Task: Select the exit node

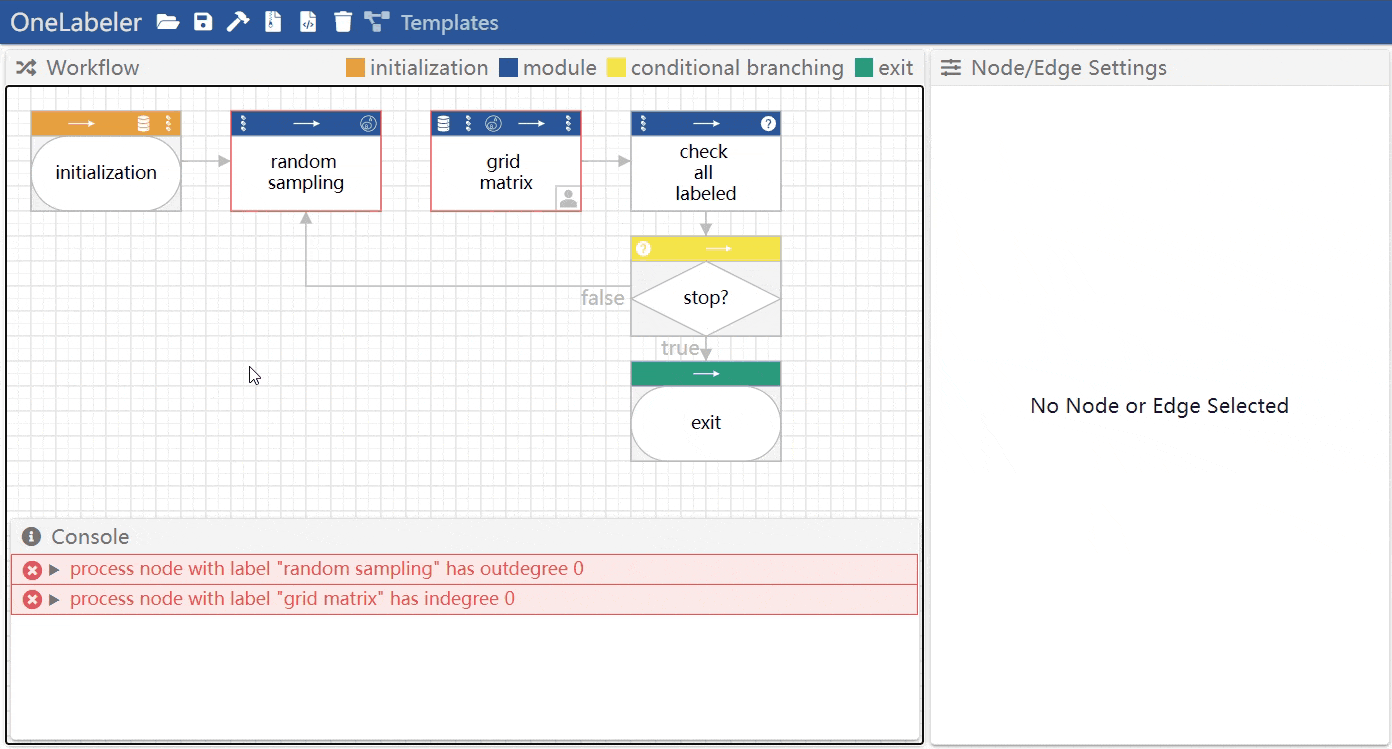Action: pos(706,423)
